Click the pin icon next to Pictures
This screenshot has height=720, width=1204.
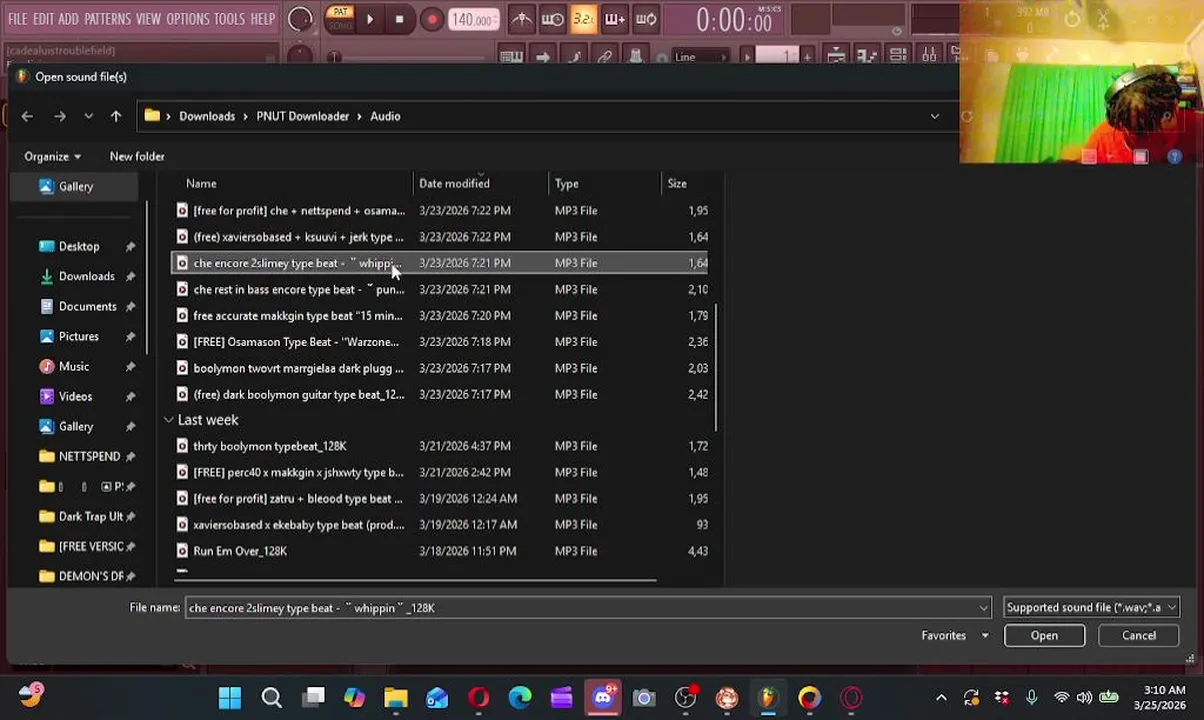[x=130, y=336]
